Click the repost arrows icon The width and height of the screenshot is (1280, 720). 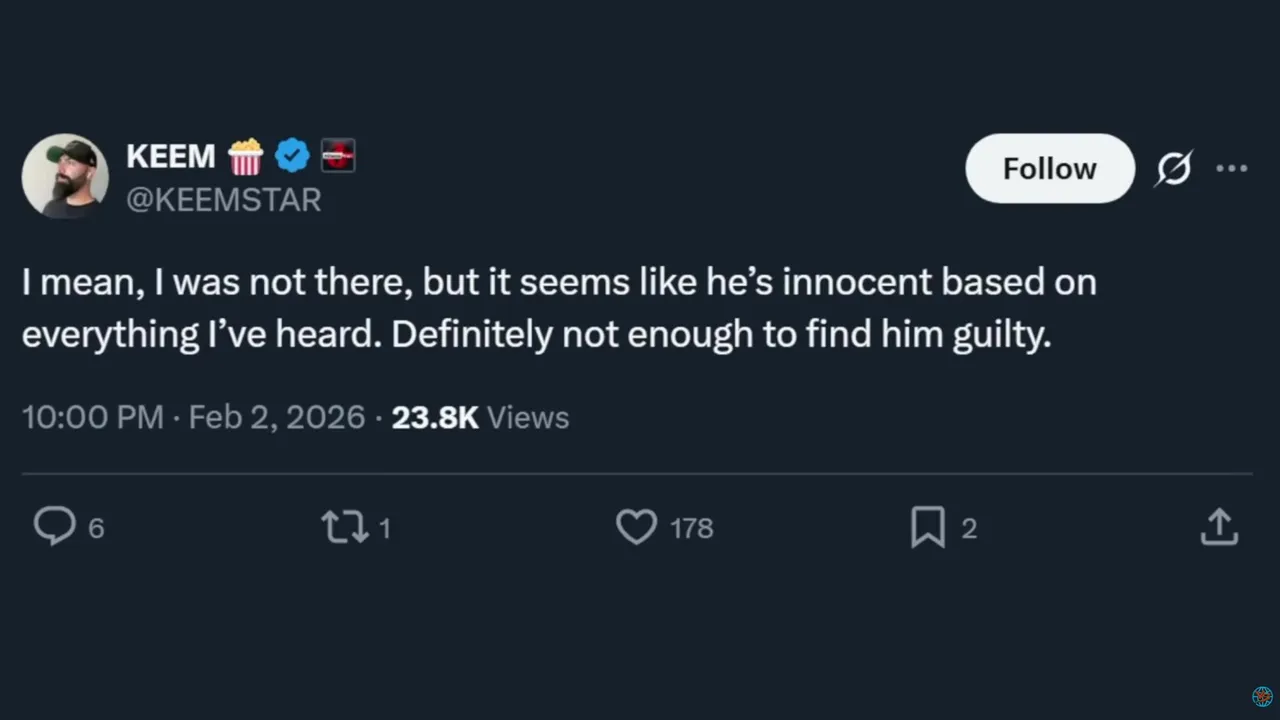coord(345,527)
